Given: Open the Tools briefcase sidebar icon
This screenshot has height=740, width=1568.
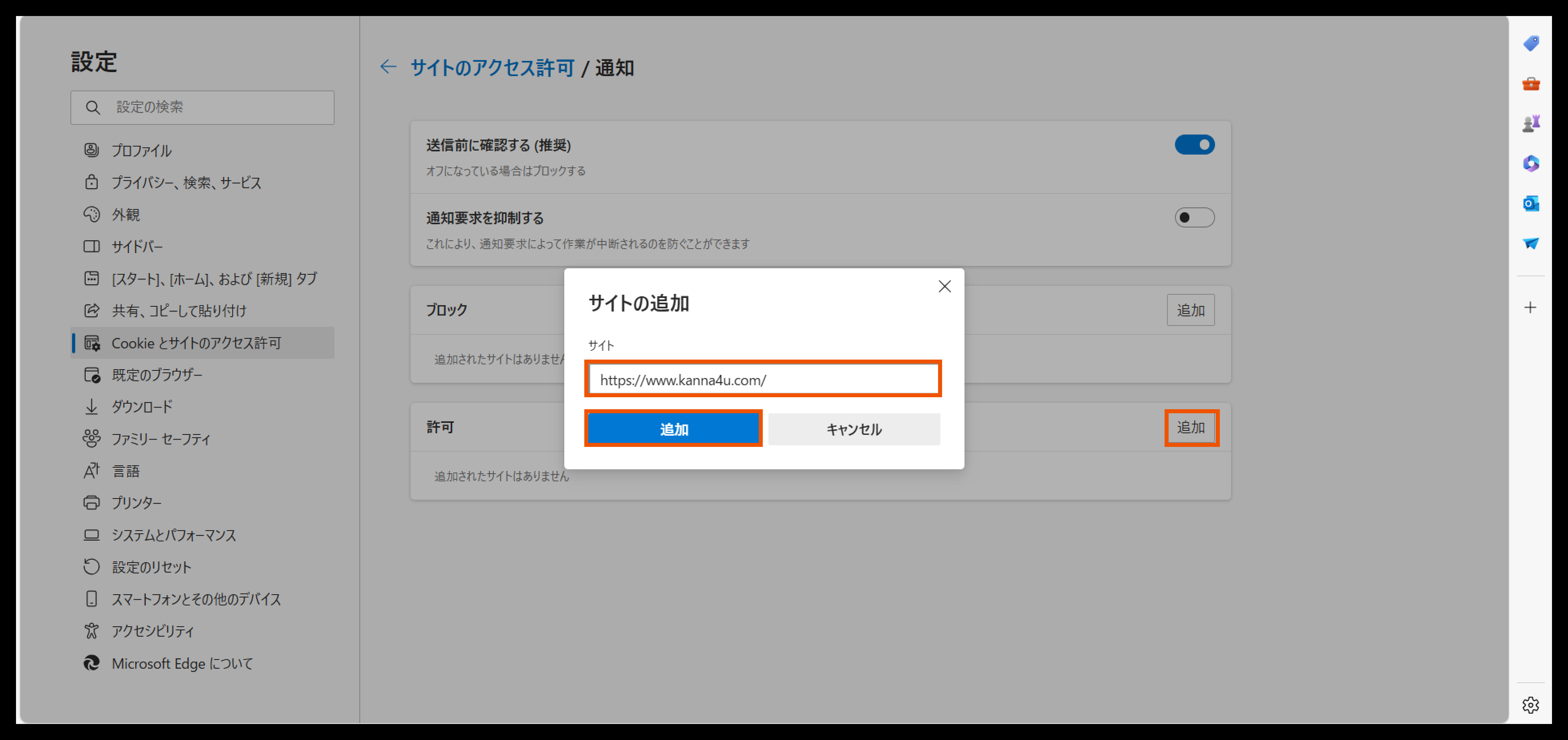Looking at the screenshot, I should coord(1530,83).
